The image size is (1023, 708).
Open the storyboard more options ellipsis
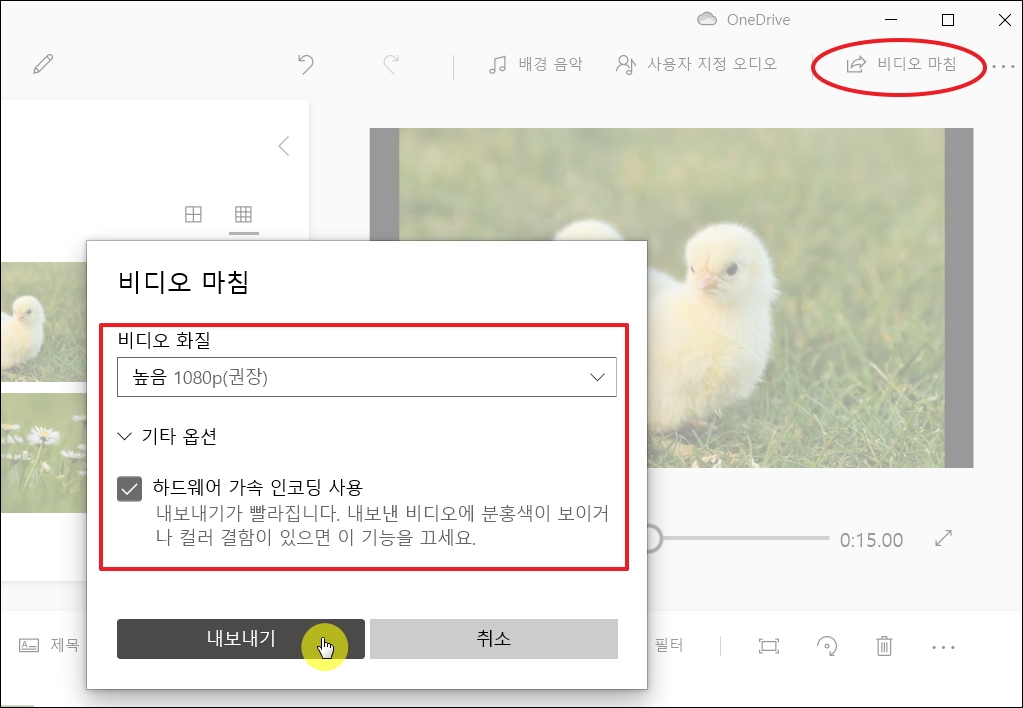tap(943, 647)
